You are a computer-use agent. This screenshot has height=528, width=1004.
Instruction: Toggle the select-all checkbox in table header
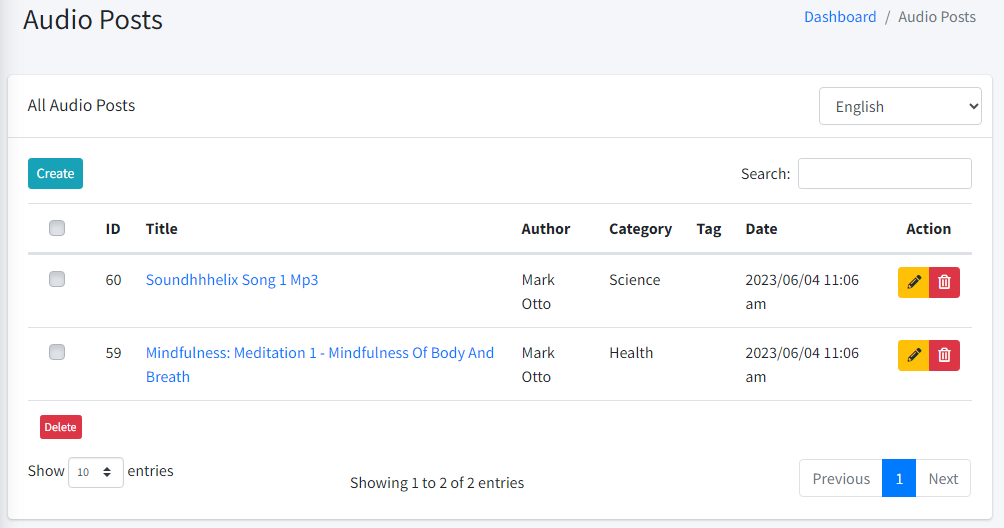[57, 228]
